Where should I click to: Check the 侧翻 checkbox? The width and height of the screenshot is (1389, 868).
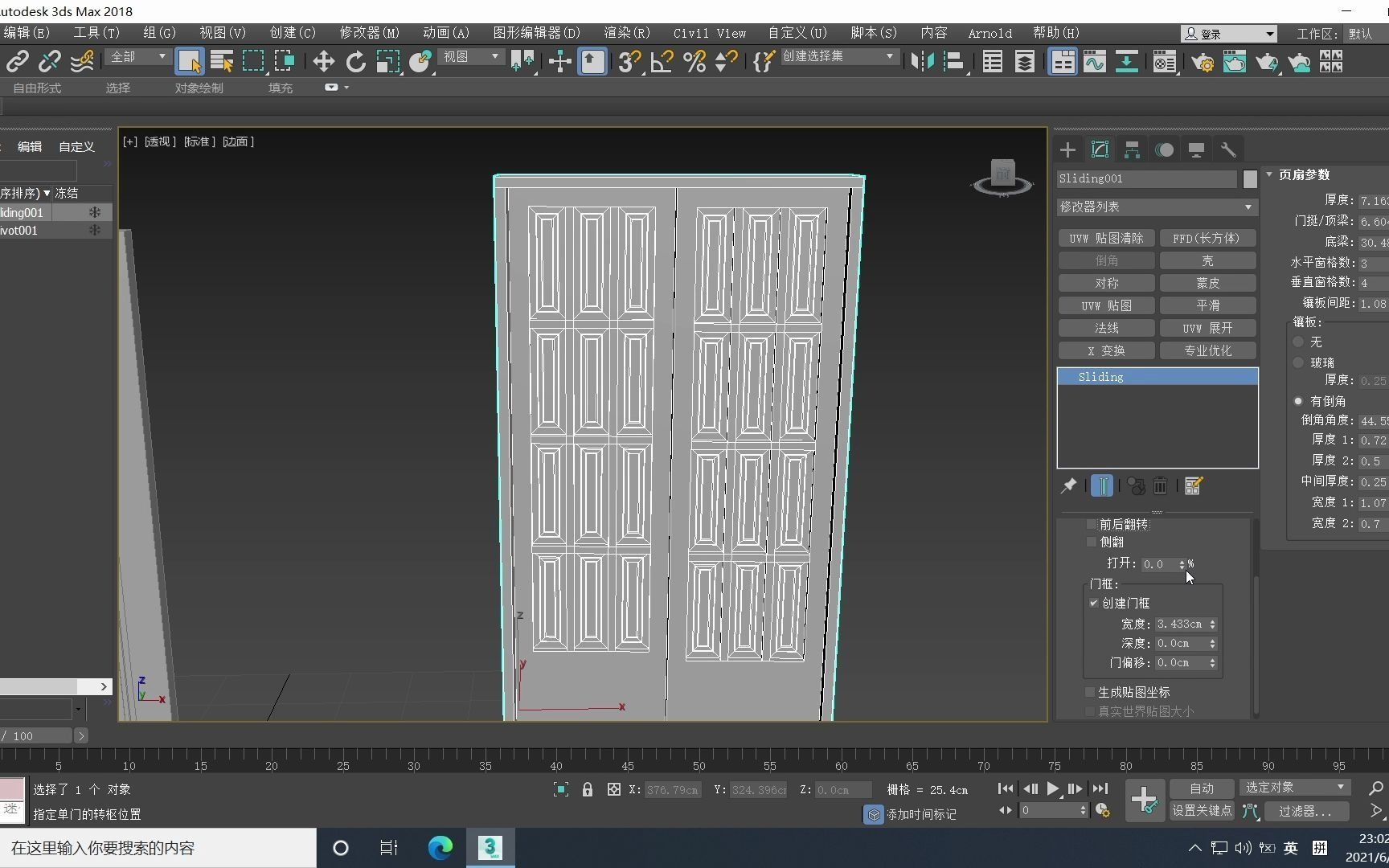click(1092, 542)
